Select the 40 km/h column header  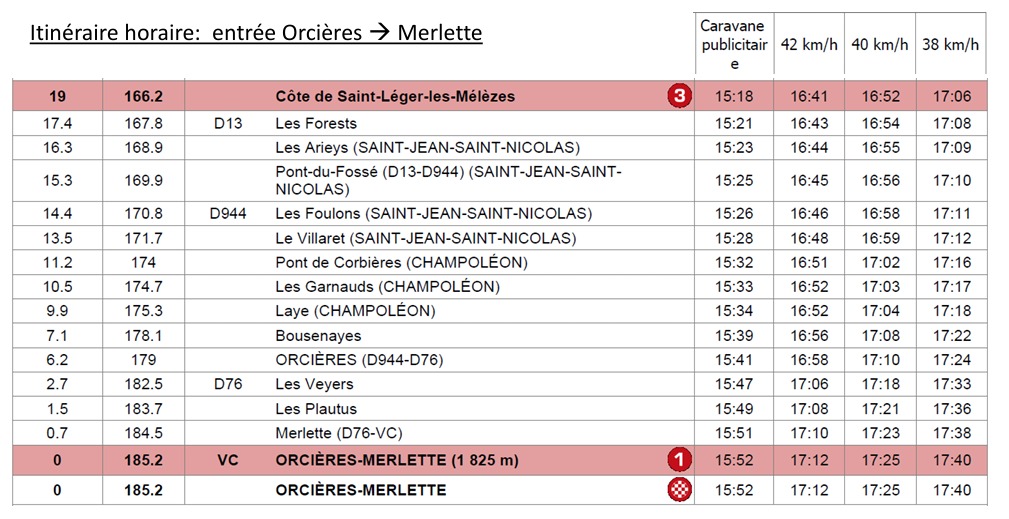pyautogui.click(x=880, y=44)
